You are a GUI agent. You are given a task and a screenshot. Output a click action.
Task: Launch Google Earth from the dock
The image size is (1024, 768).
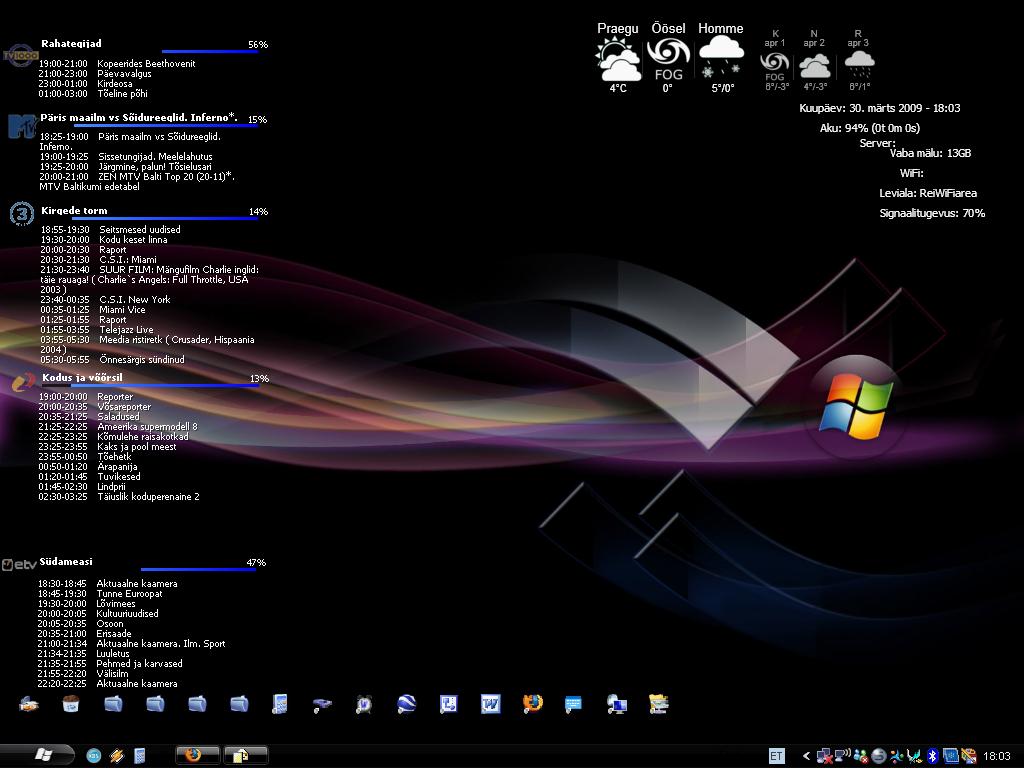click(x=406, y=704)
